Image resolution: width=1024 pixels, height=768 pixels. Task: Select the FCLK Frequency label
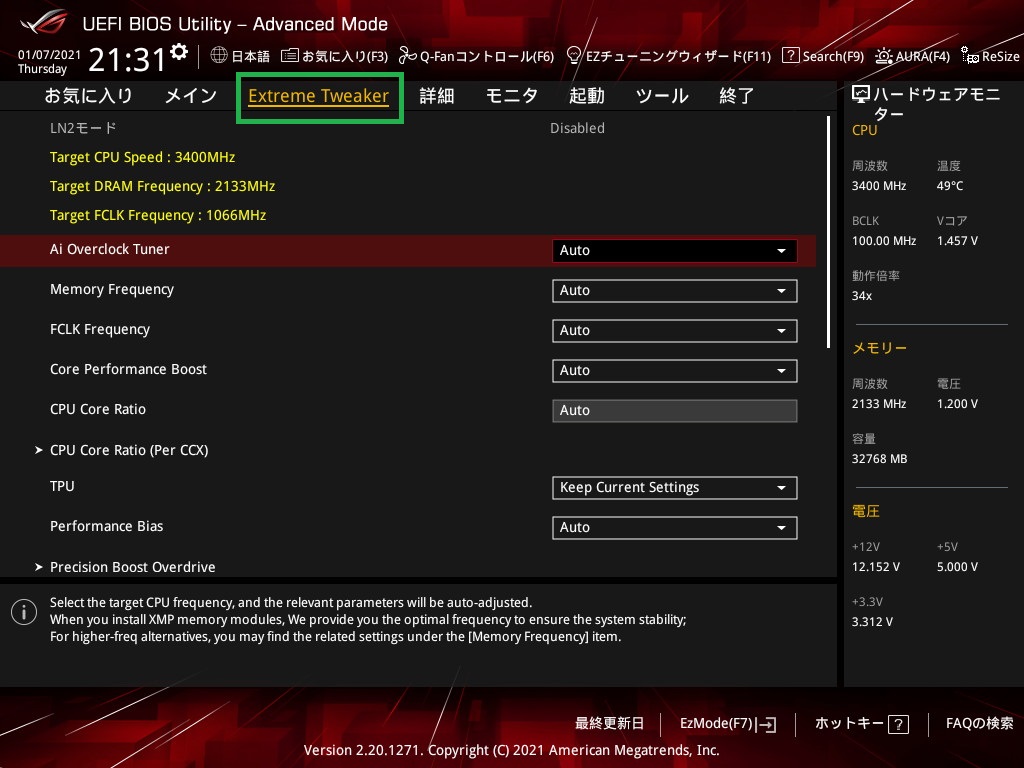point(100,329)
